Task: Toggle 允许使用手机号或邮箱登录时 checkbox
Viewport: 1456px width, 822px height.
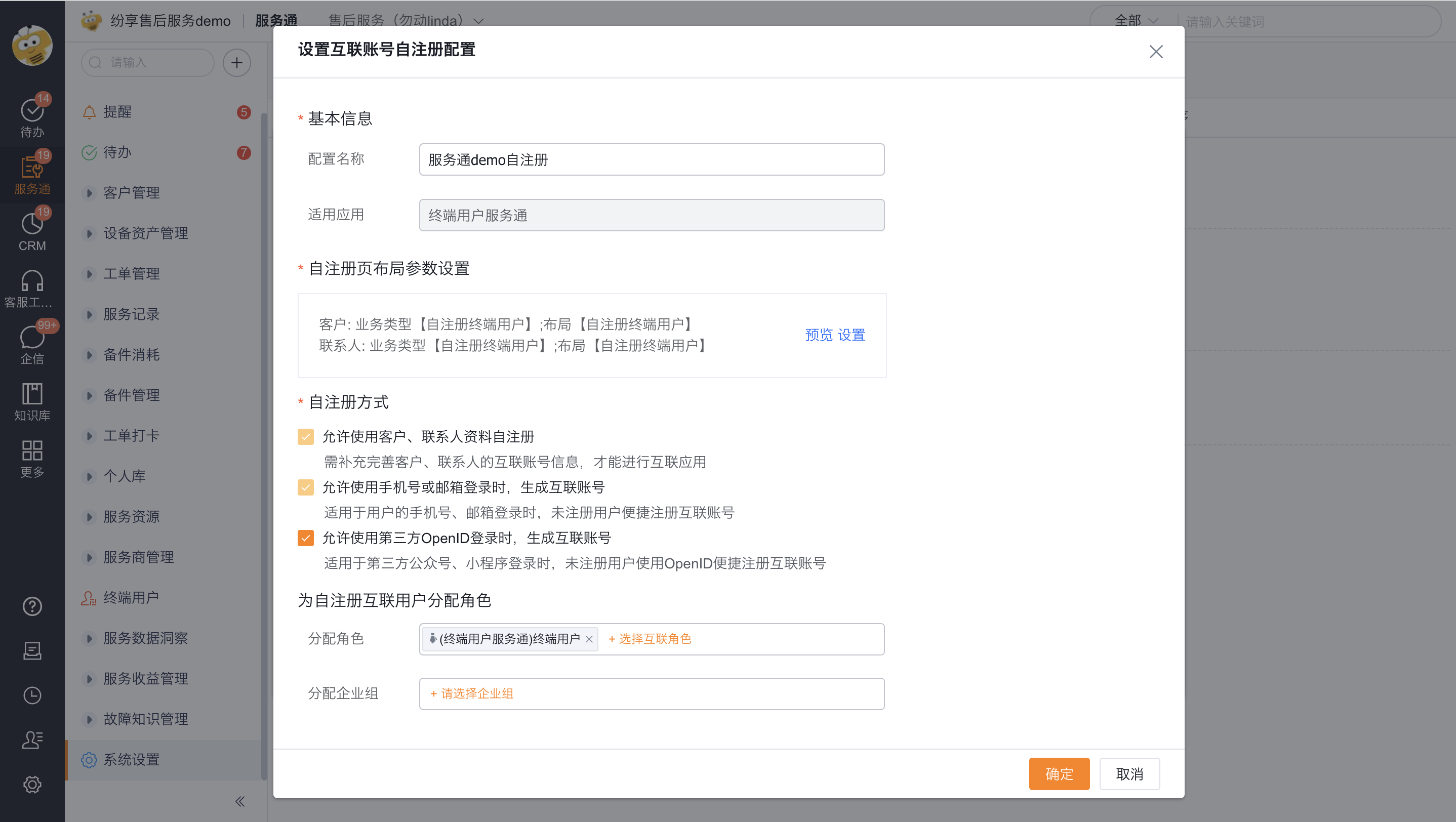Action: [x=306, y=487]
